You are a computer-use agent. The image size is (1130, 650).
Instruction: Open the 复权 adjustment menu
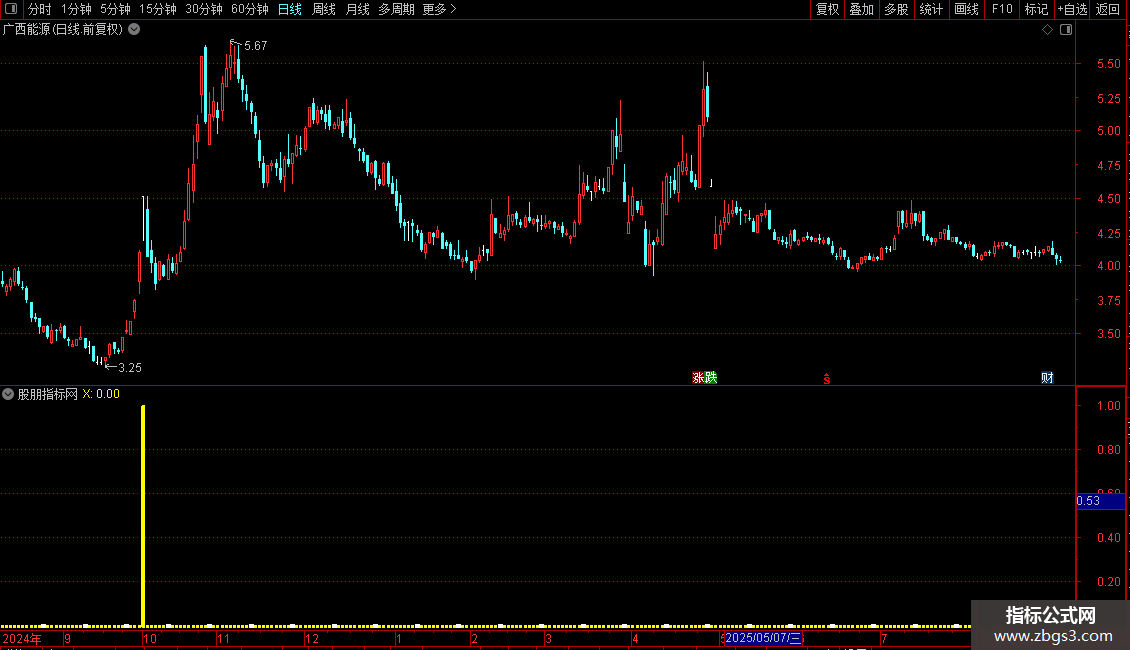(x=827, y=9)
